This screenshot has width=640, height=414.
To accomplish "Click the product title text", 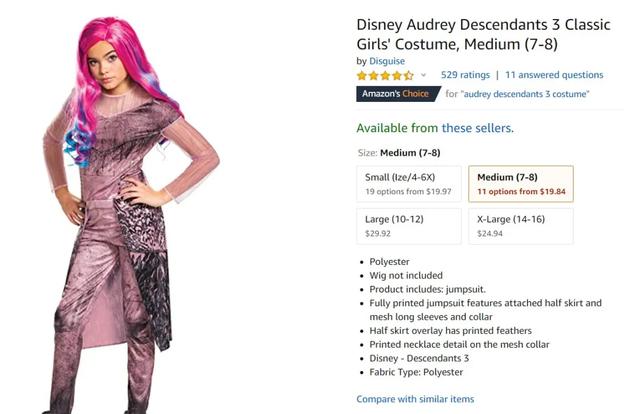I will tap(483, 34).
